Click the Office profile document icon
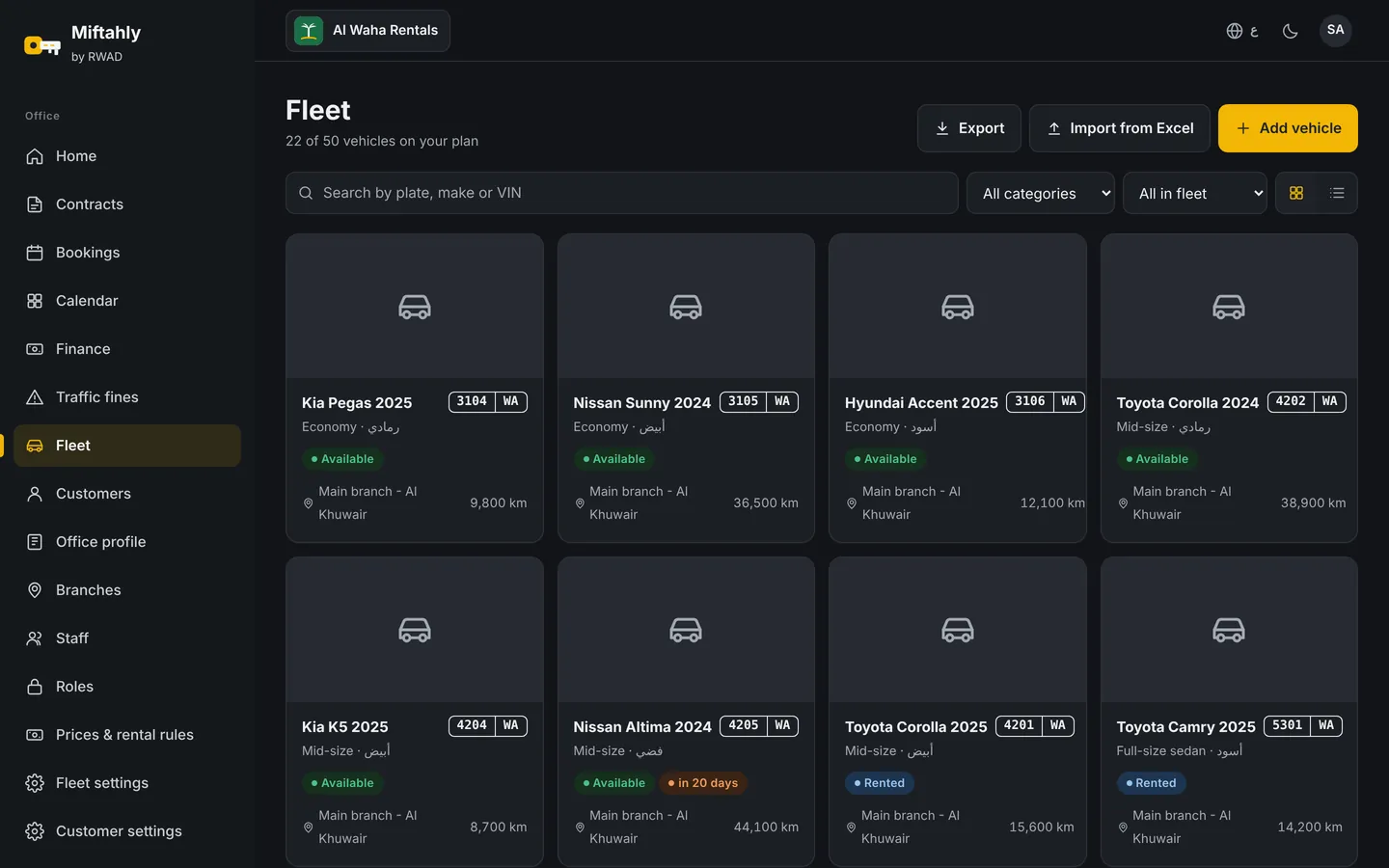The height and width of the screenshot is (868, 1389). [x=35, y=542]
